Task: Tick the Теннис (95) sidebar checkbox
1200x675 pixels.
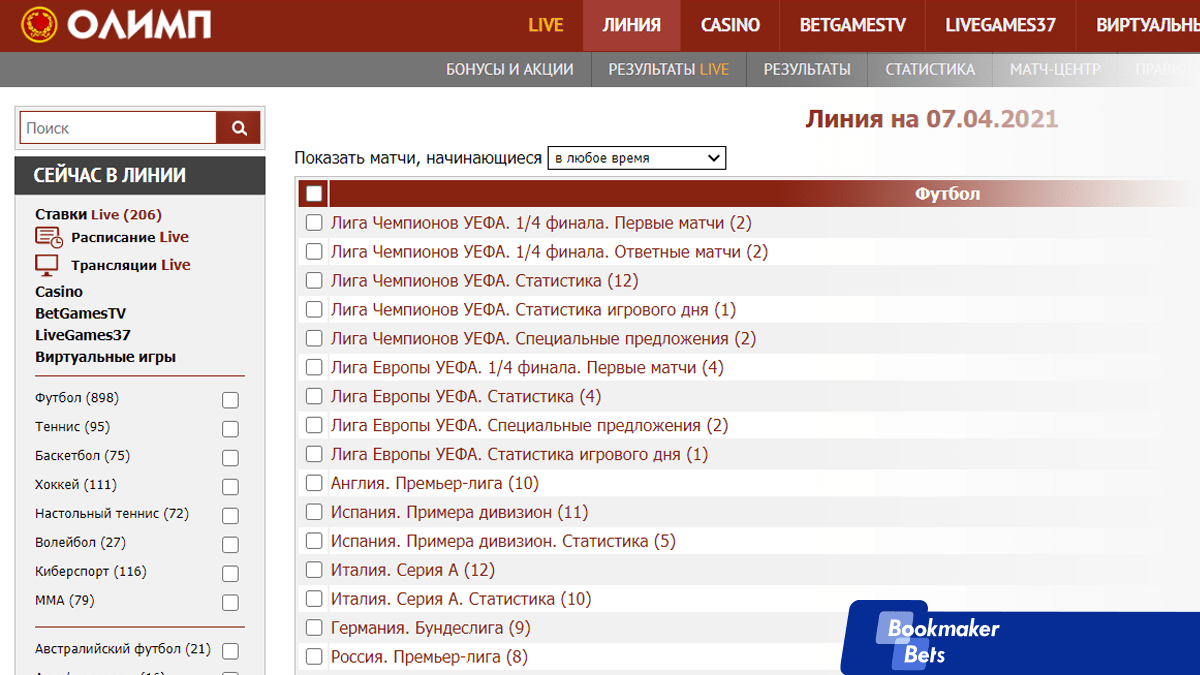Action: tap(230, 429)
